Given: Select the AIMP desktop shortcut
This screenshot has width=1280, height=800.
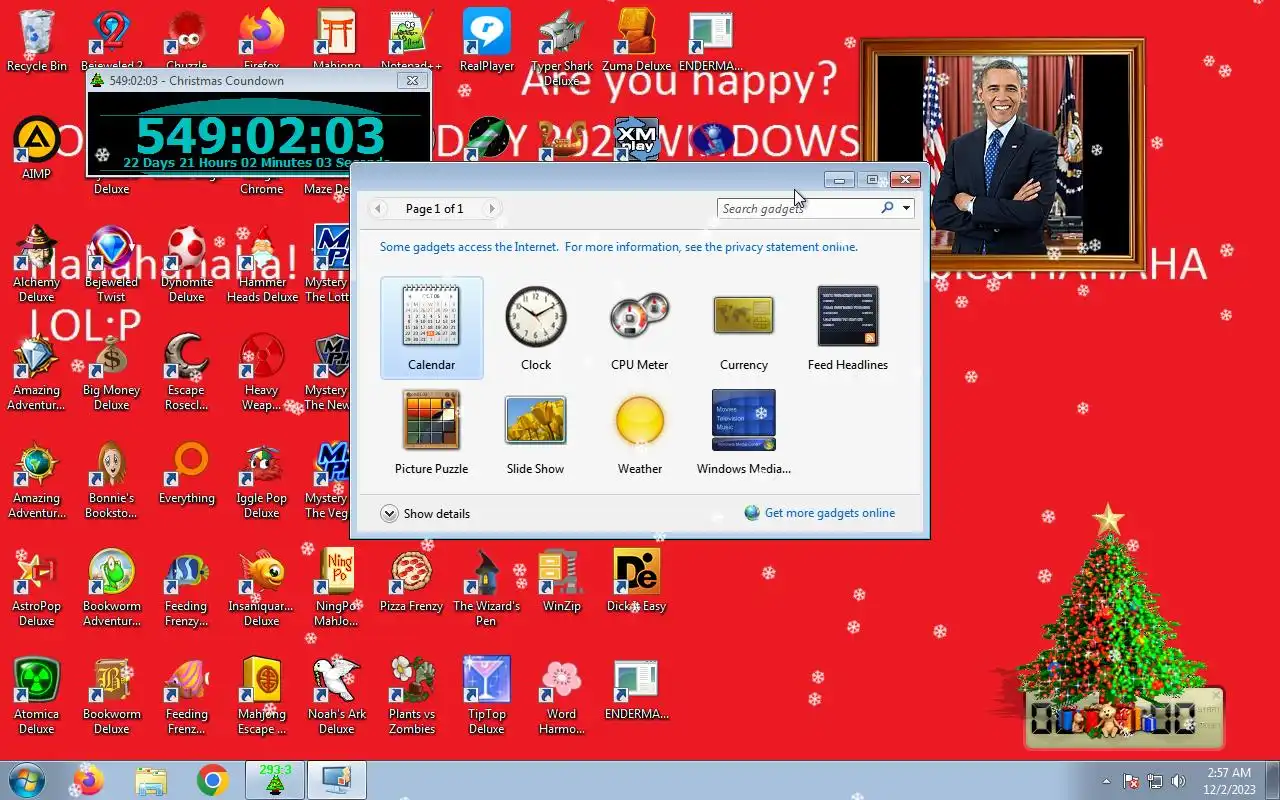Looking at the screenshot, I should [37, 148].
